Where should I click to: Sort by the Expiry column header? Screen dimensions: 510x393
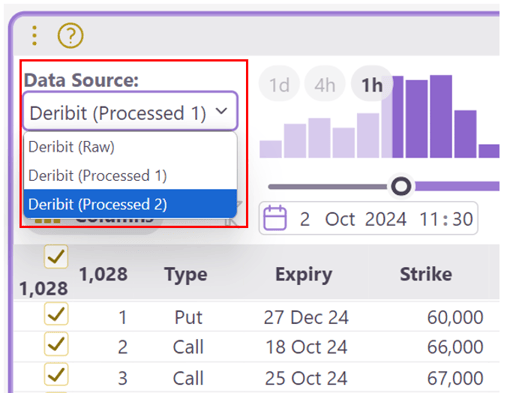[304, 275]
